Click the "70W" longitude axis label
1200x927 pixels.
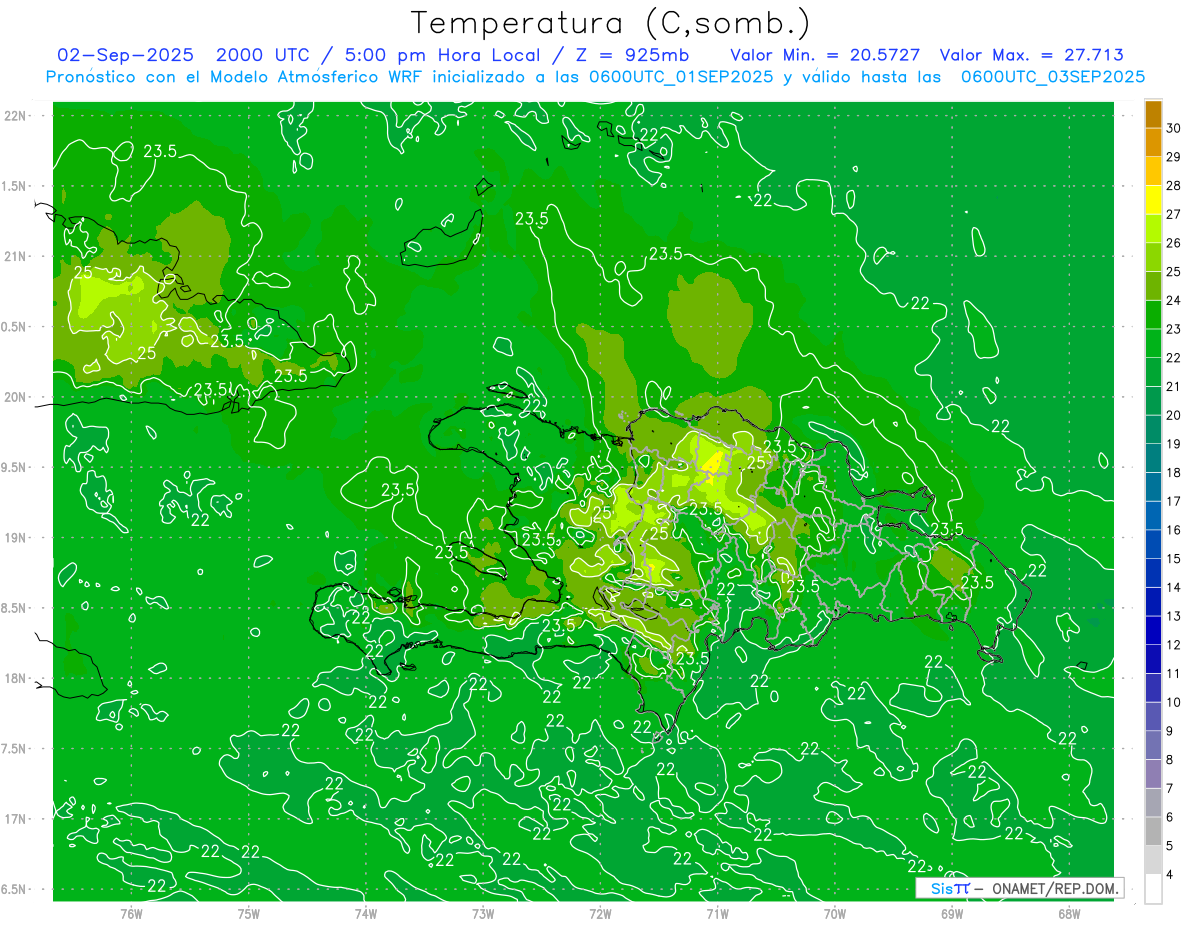(835, 914)
